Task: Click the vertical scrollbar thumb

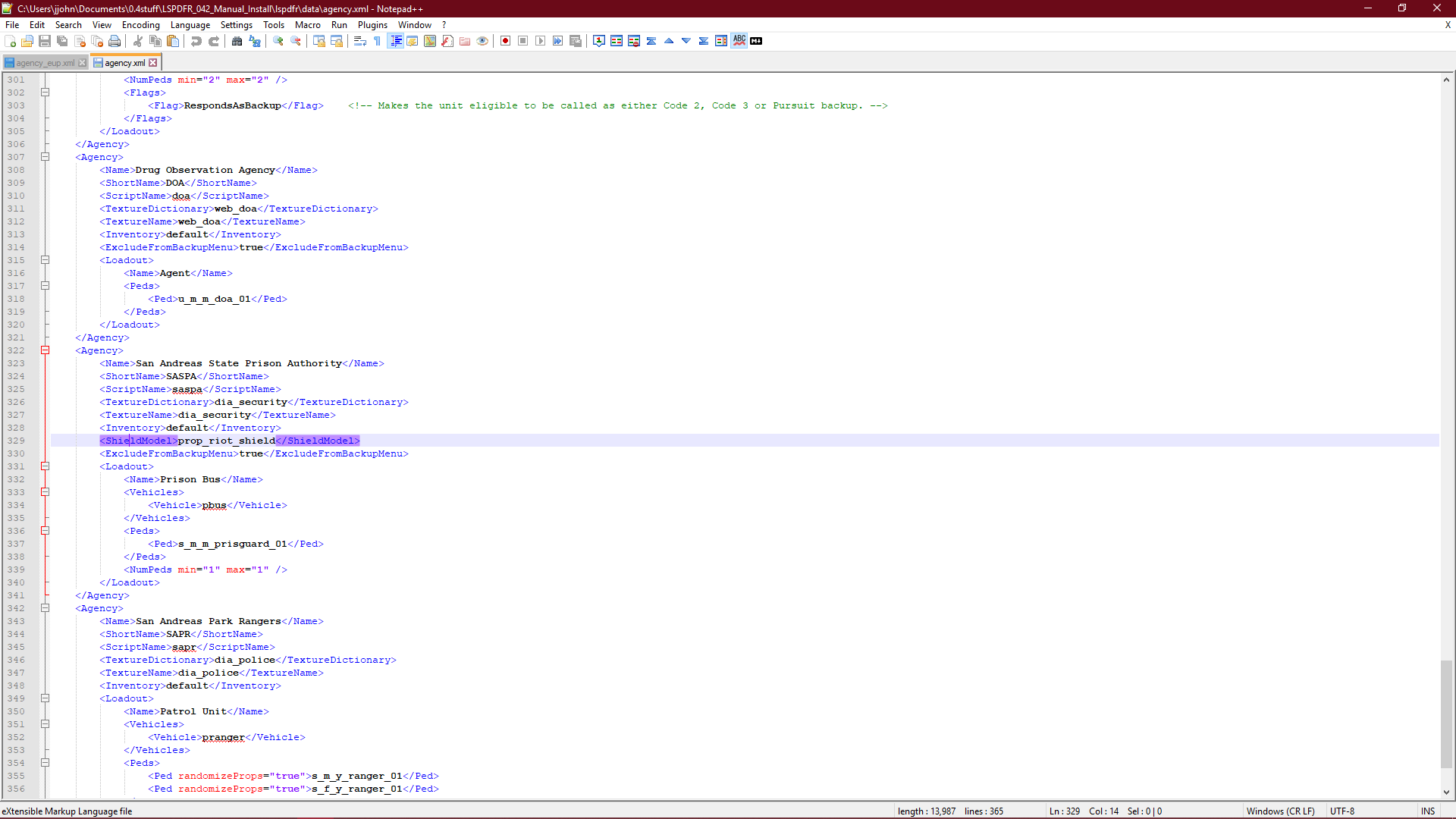Action: [1446, 713]
